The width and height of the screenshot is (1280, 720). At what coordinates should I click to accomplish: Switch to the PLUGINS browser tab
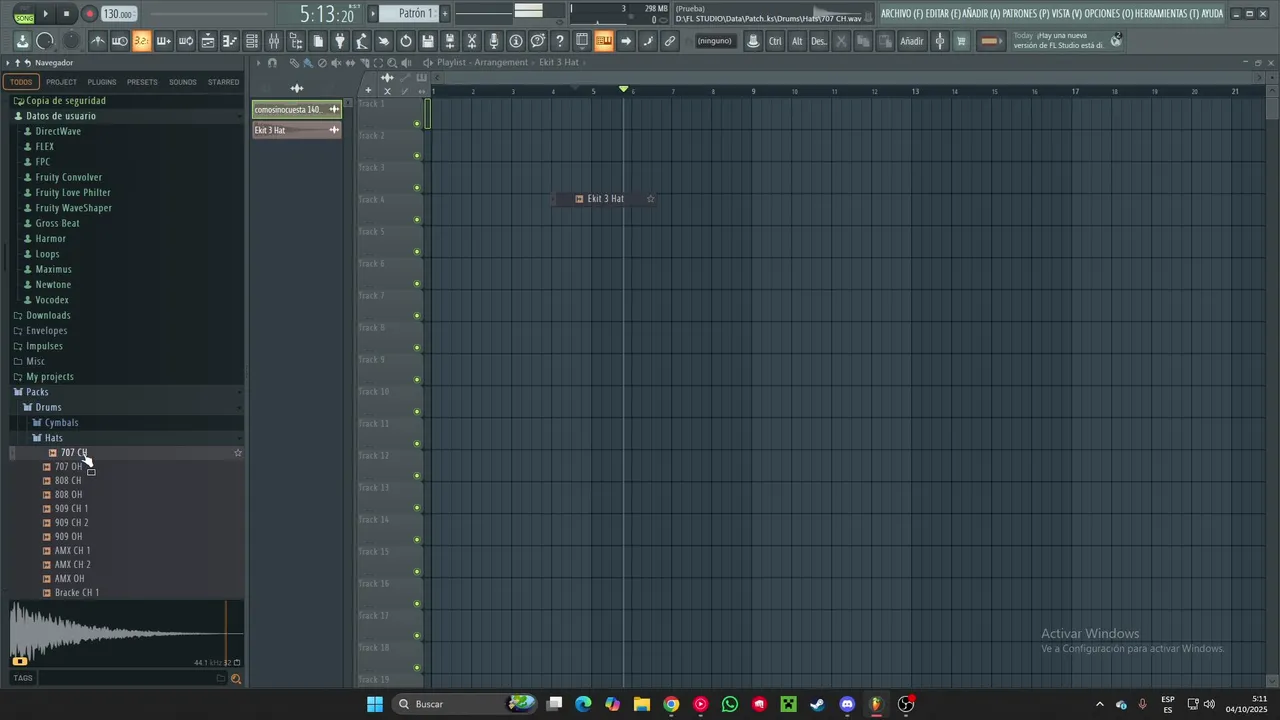pyautogui.click(x=101, y=82)
